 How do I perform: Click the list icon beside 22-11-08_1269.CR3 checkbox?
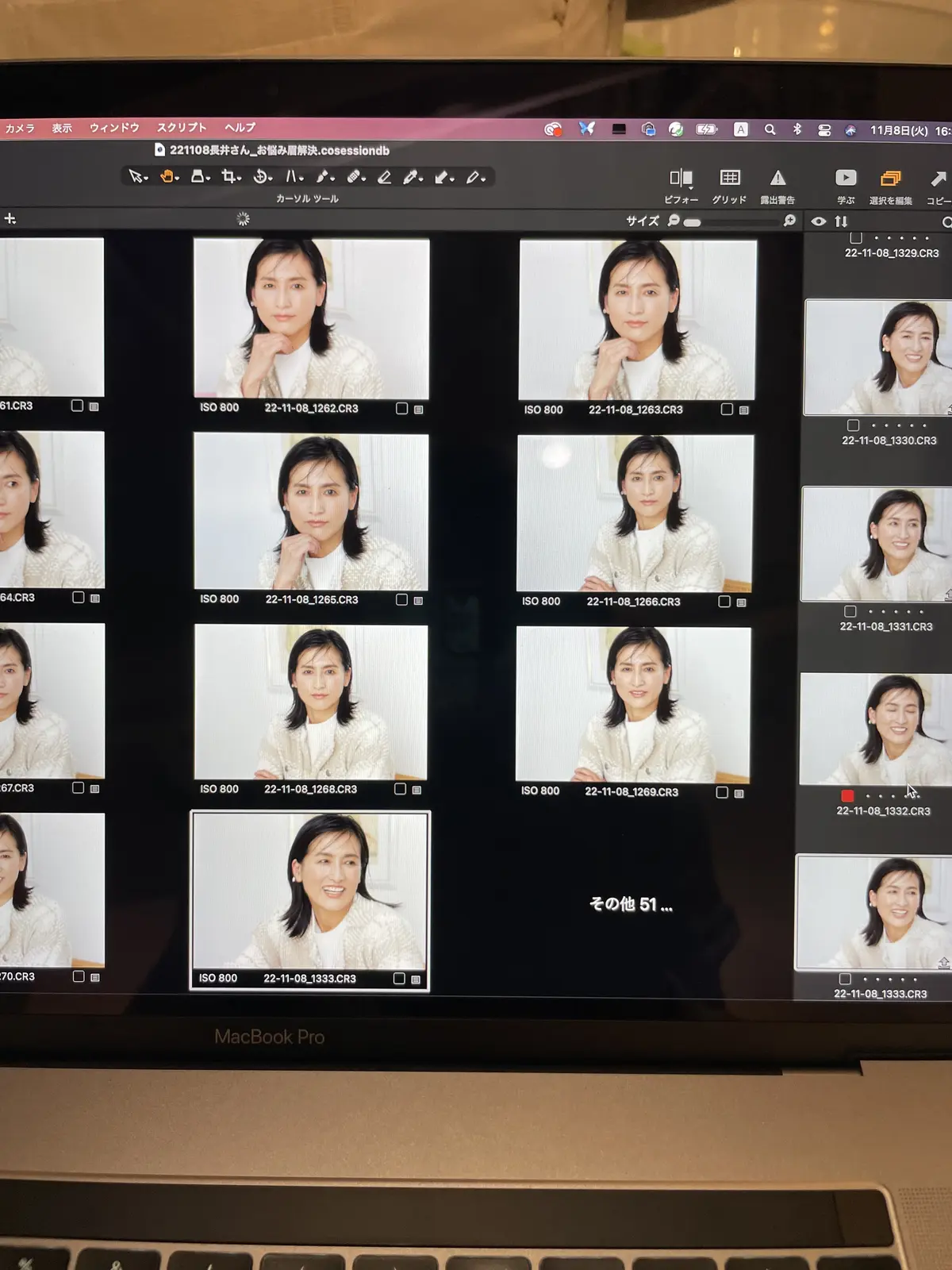[739, 793]
